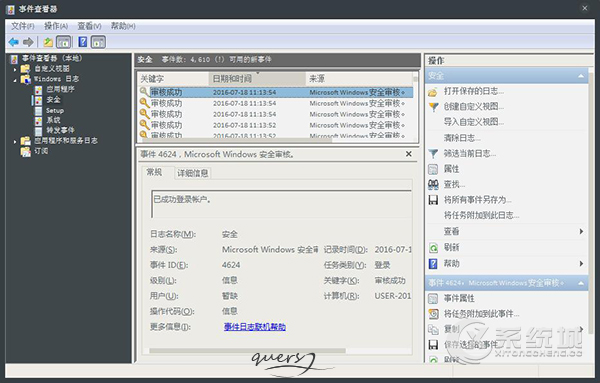Click the preview pane horizontal scrollbar
Screen dimensions: 600x383
click(247, 350)
